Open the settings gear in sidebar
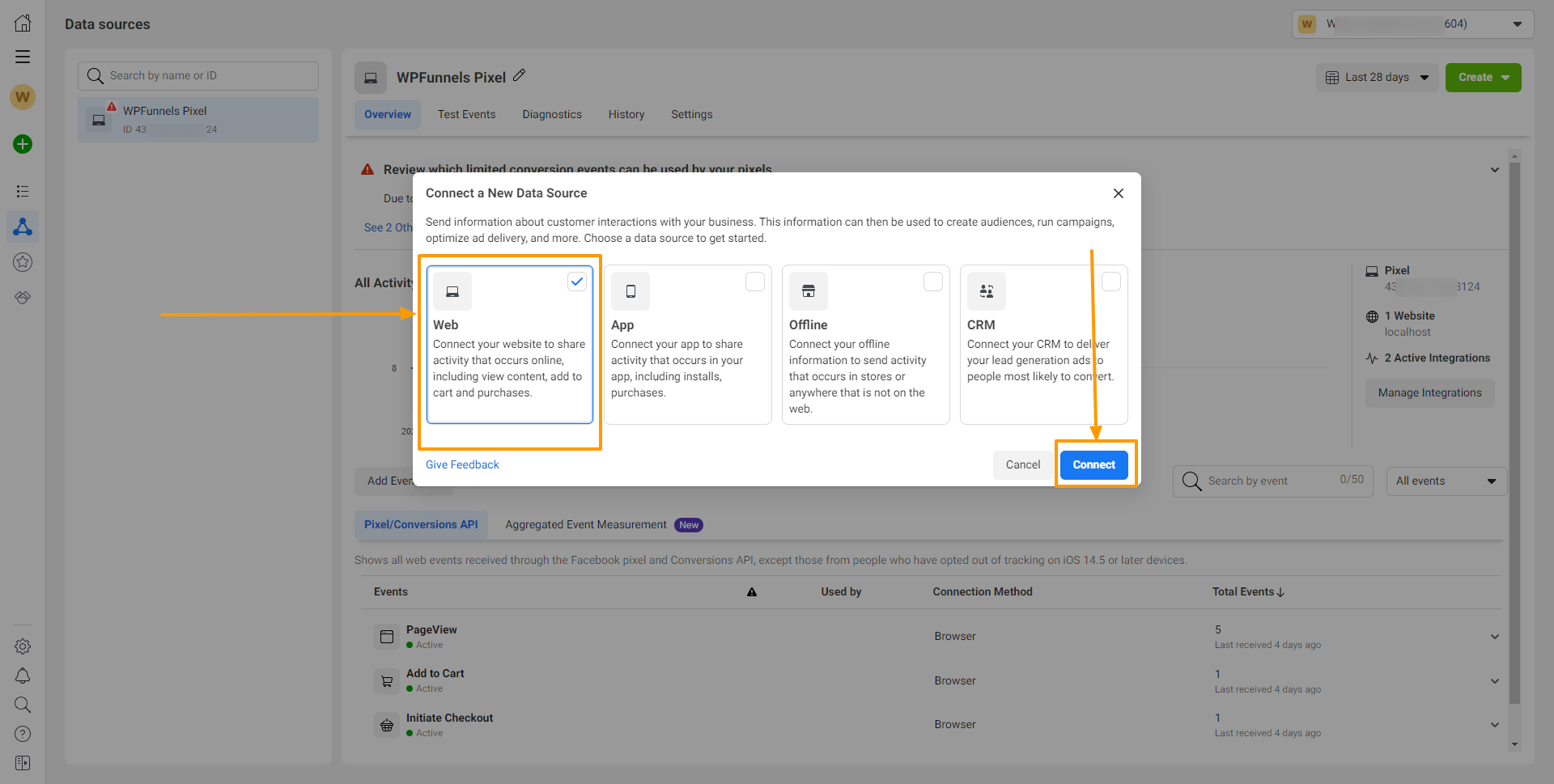 click(23, 646)
